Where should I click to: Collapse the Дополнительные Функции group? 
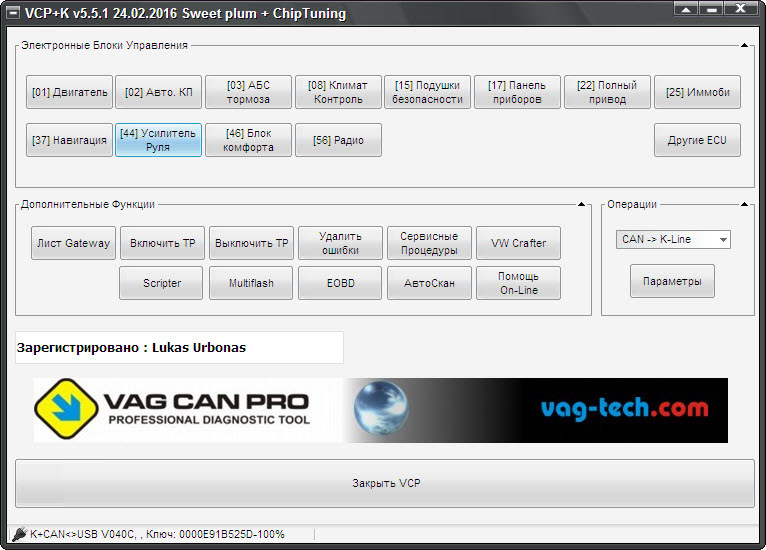coord(581,204)
